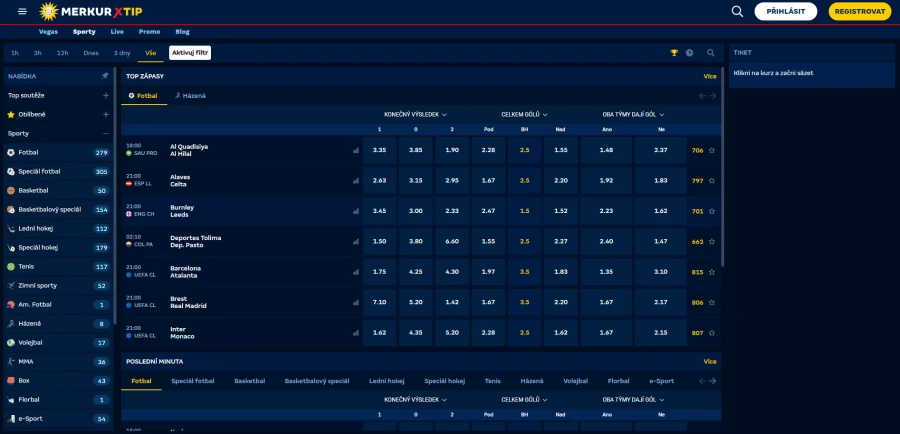Open the Promo menu item
The height and width of the screenshot is (434, 900).
[x=149, y=32]
